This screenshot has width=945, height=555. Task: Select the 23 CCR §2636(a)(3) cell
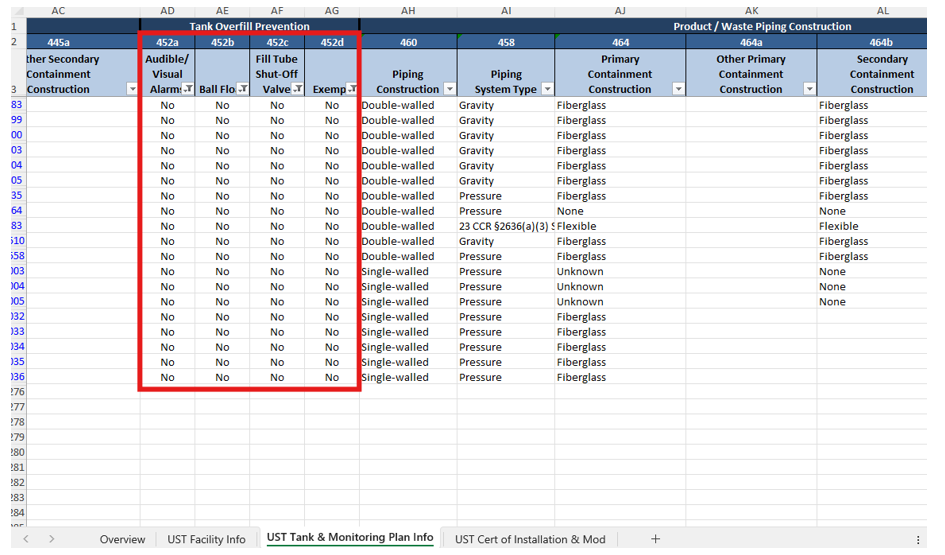(x=505, y=226)
